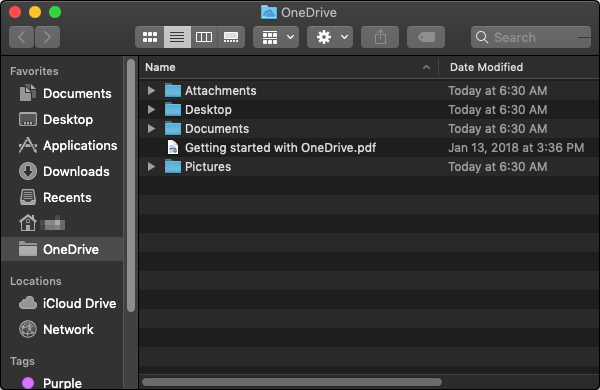The width and height of the screenshot is (600, 390).
Task: Close the Finder window with red button
Action: coord(15,12)
